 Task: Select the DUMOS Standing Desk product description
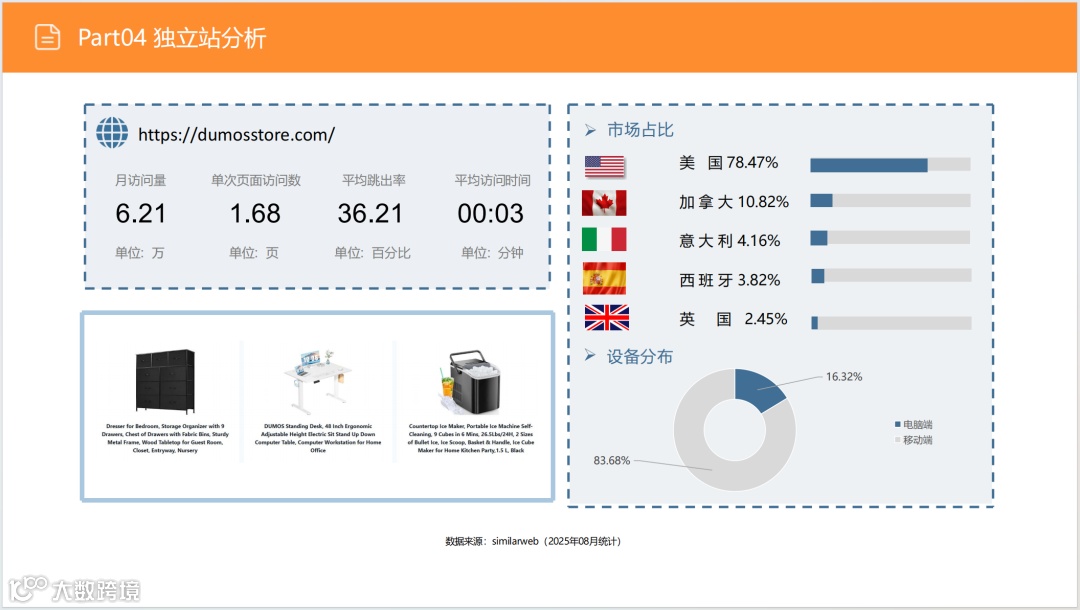[318, 438]
